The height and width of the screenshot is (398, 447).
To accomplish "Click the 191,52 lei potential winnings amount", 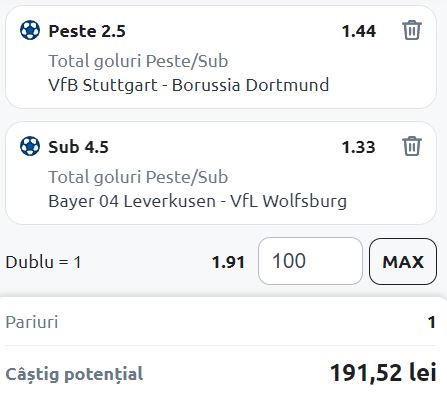I will [383, 372].
